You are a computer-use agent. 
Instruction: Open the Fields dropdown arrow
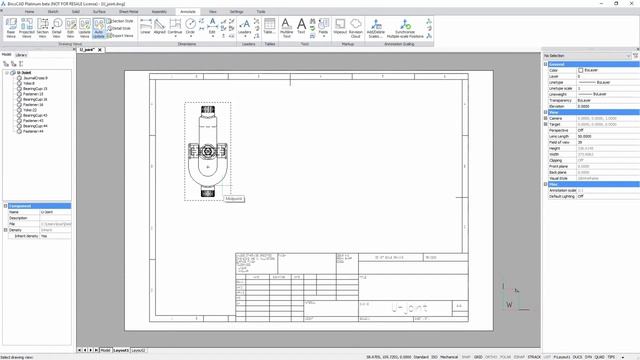(324, 36)
